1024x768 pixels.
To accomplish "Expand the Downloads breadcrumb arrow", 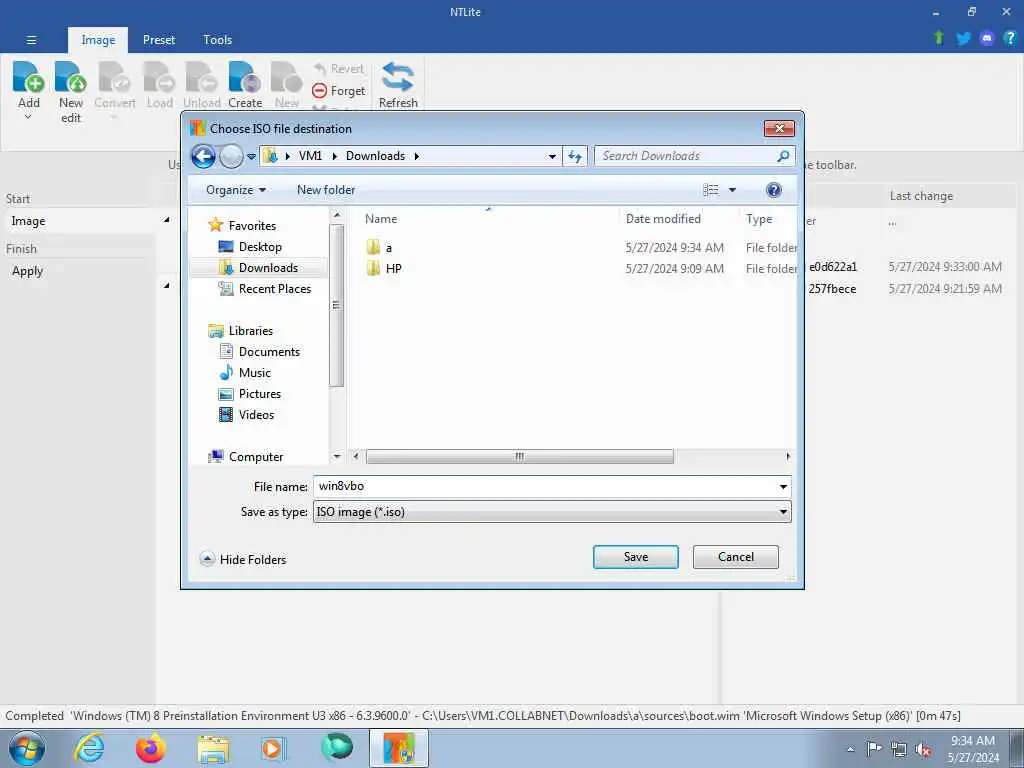I will pos(417,156).
